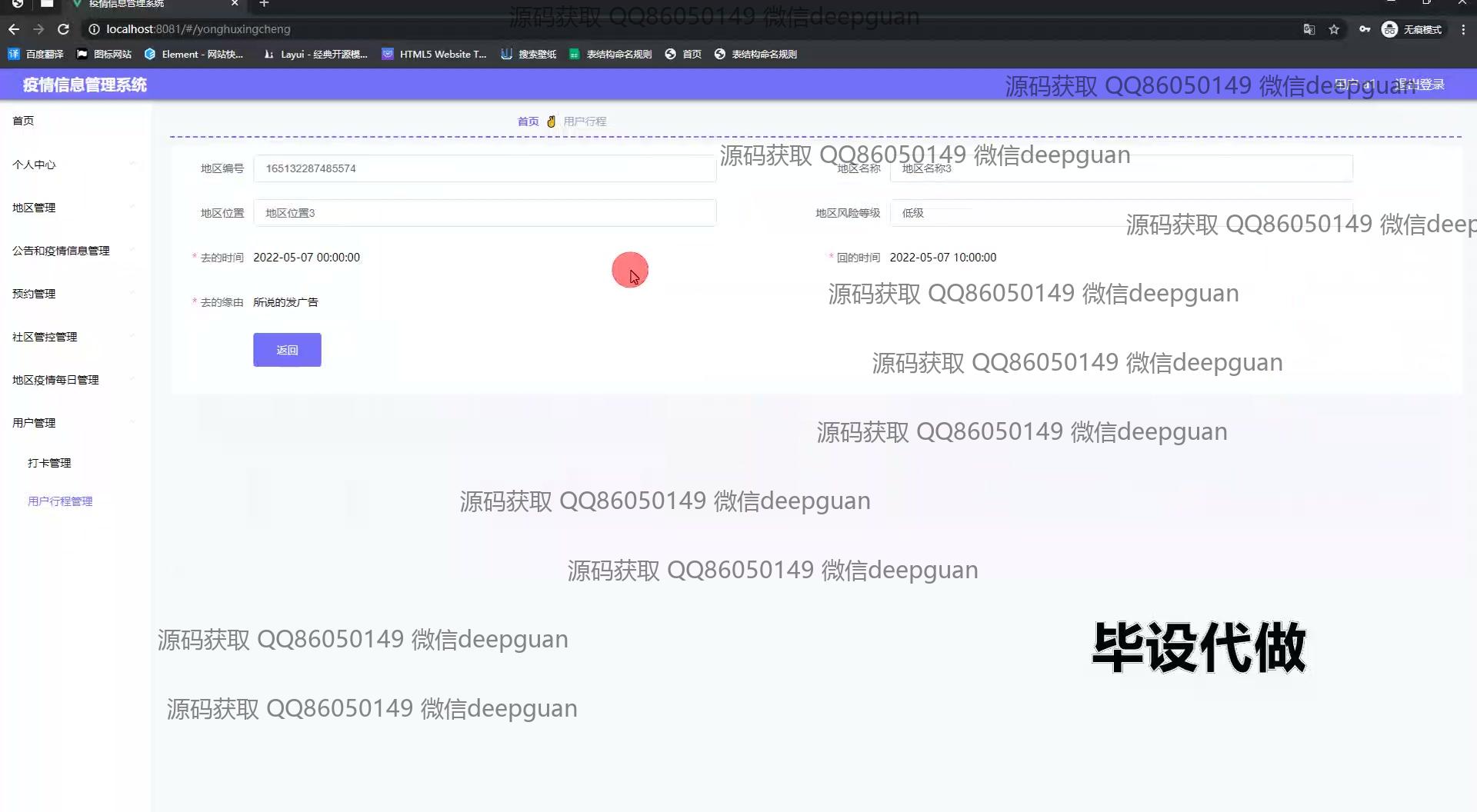Viewport: 1477px width, 812px height.
Task: Open the translate page icon in address bar
Action: 1309,29
